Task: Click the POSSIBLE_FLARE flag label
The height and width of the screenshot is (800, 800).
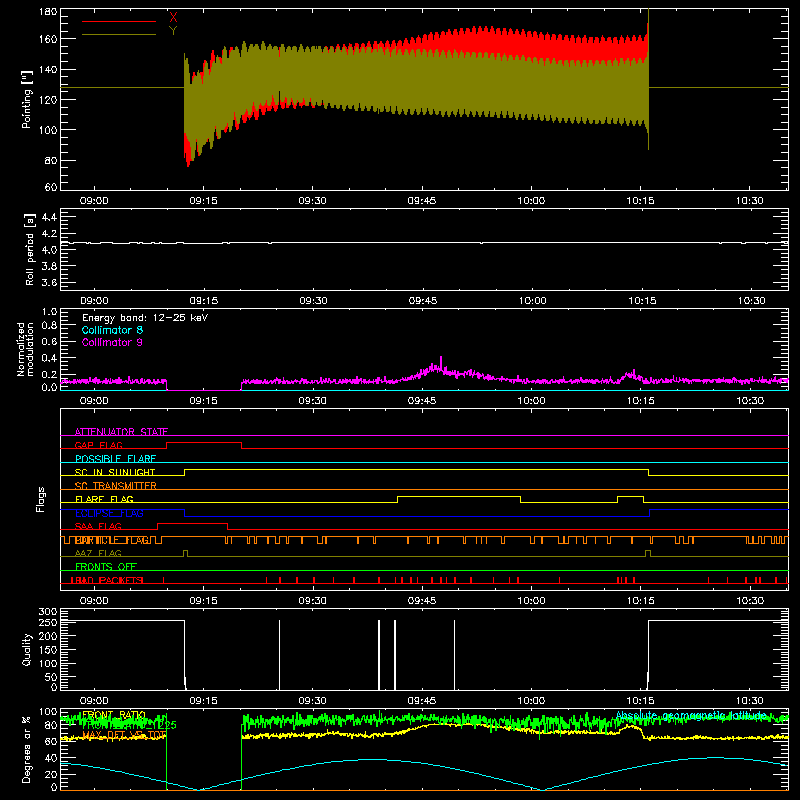Action: [x=115, y=459]
